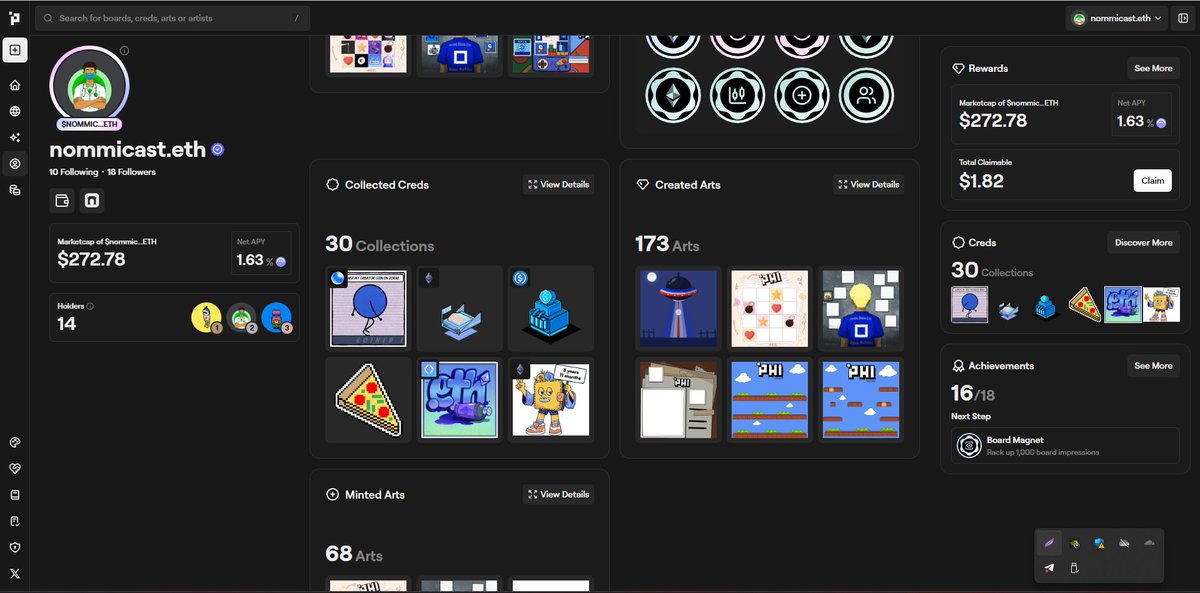Select the Home icon in the sidebar

pos(14,84)
